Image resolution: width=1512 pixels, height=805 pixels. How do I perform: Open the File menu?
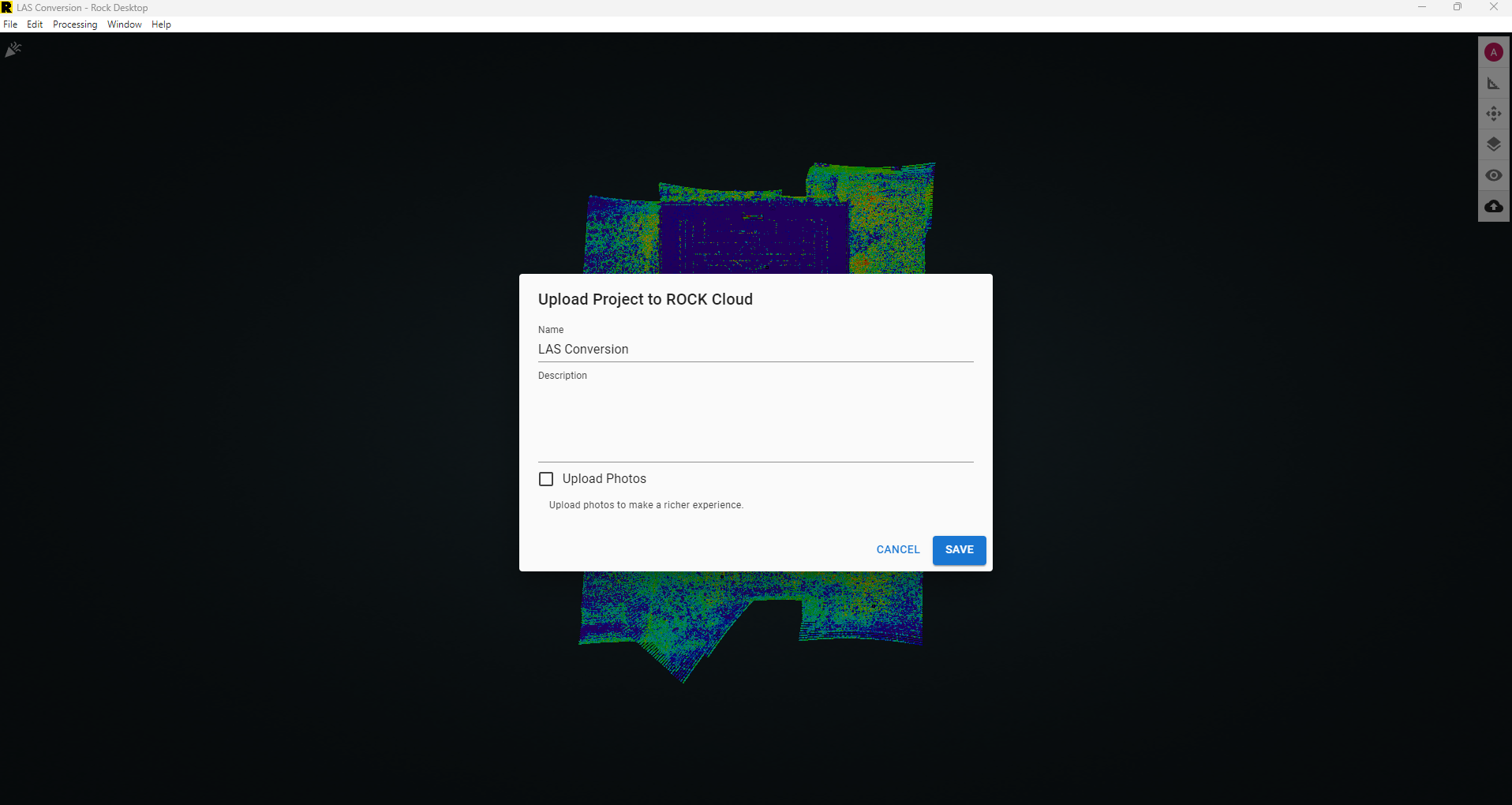click(x=10, y=24)
